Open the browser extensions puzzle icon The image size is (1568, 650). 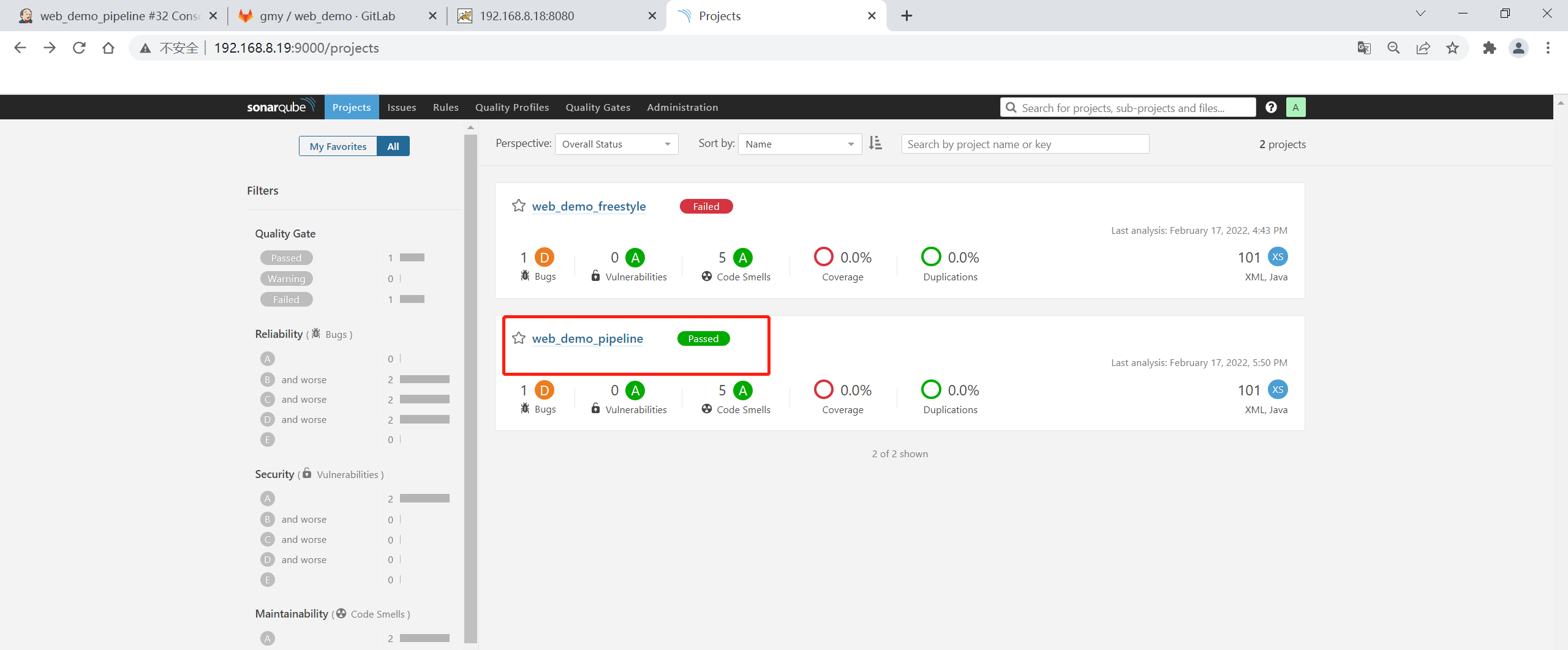click(1490, 48)
